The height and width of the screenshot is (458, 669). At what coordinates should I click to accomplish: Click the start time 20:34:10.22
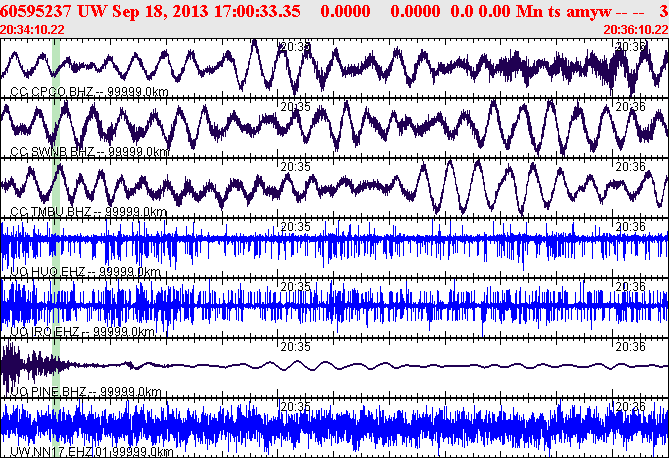[x=32, y=30]
